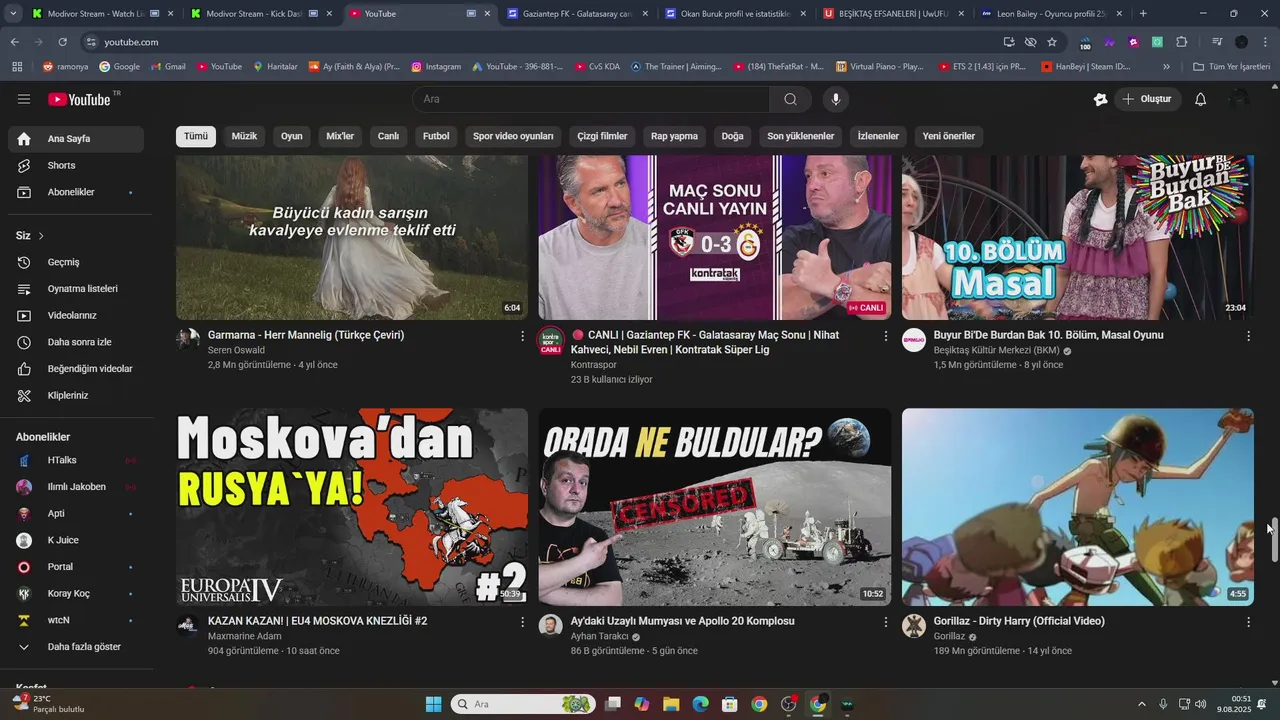This screenshot has width=1280, height=720.
Task: Open File Explorer from taskbar
Action: 671,704
